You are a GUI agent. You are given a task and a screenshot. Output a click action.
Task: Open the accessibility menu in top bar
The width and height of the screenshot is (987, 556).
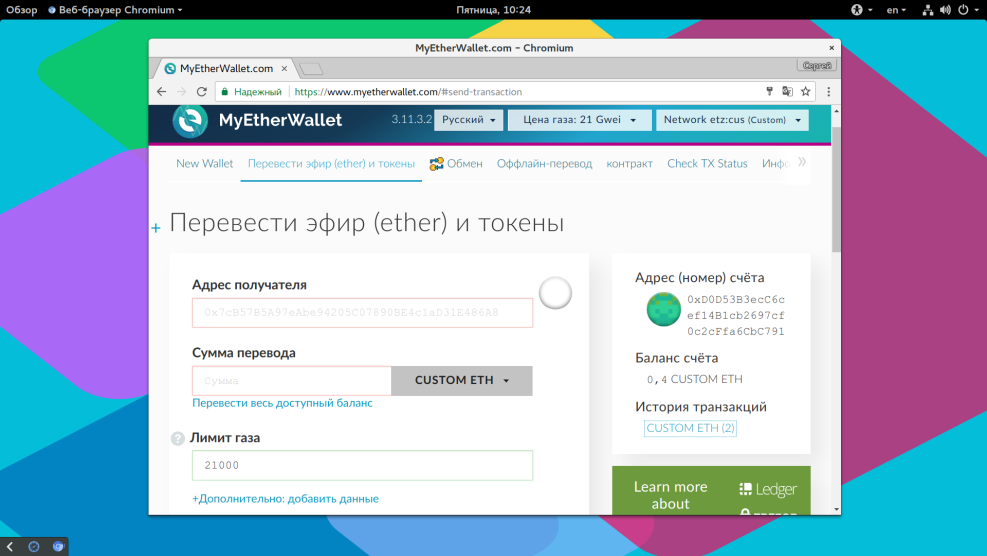tap(862, 10)
